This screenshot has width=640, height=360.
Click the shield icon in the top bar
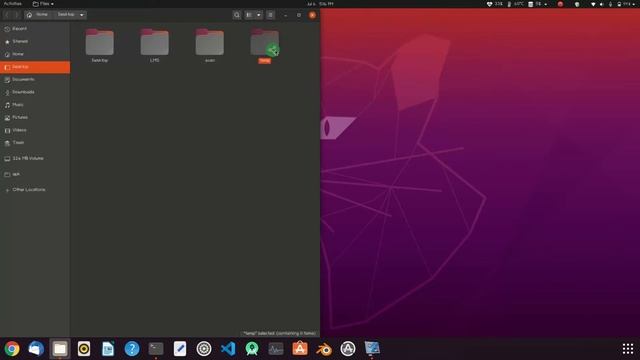pyautogui.click(x=577, y=4)
